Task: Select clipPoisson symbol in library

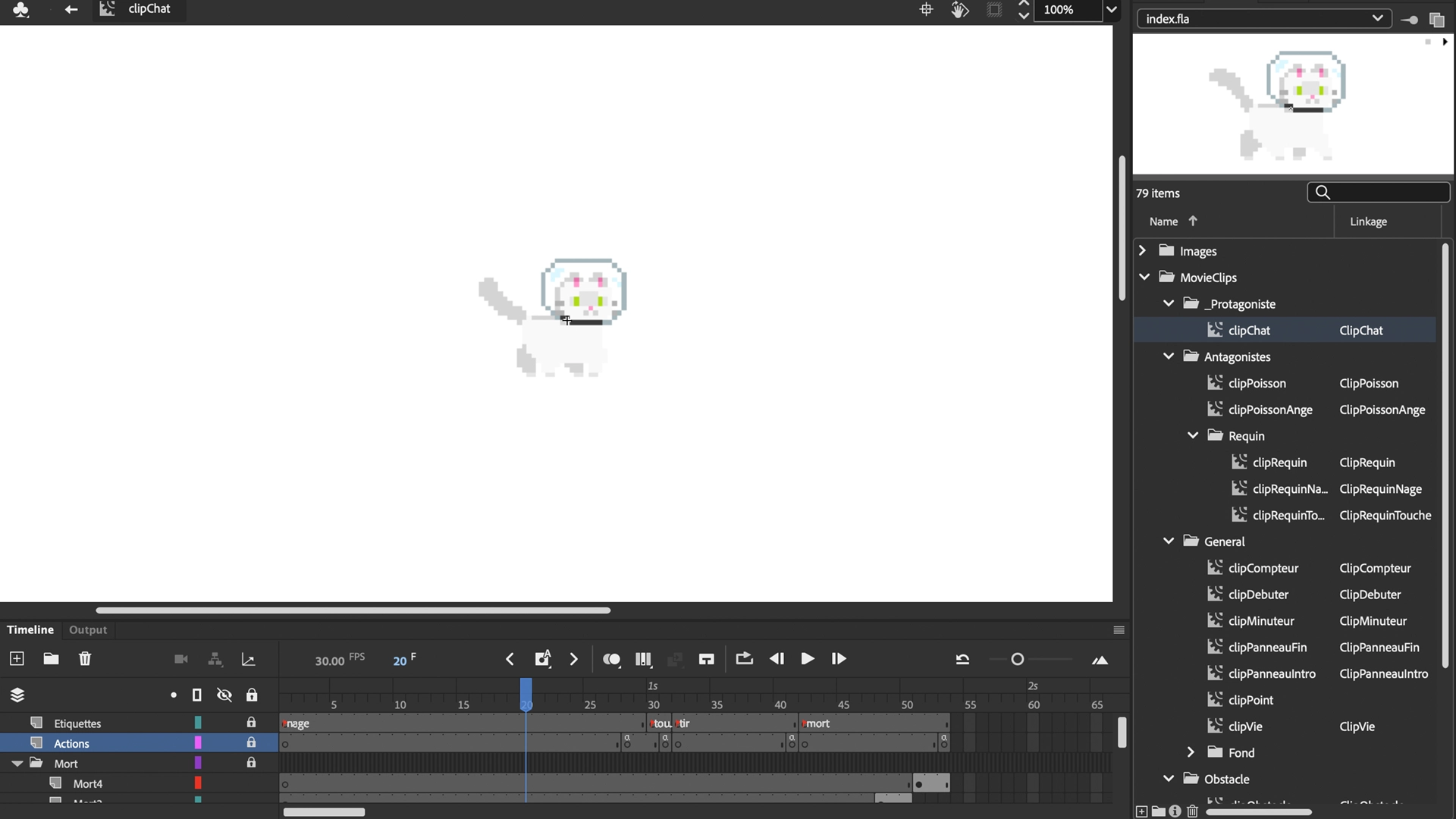Action: [1257, 383]
